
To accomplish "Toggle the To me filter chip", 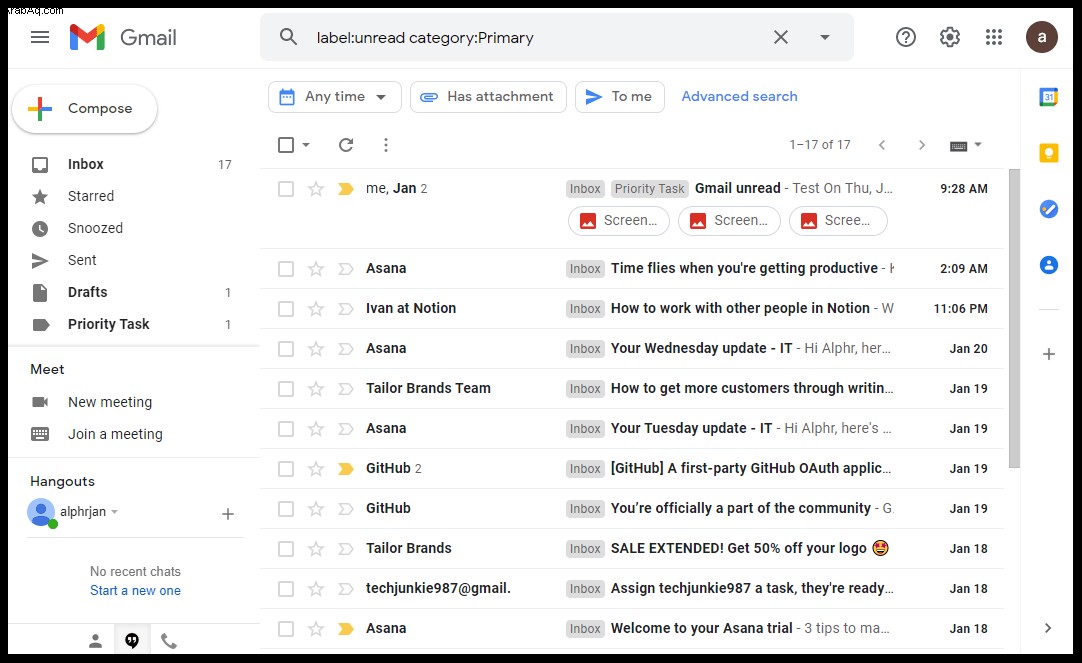I will [620, 97].
